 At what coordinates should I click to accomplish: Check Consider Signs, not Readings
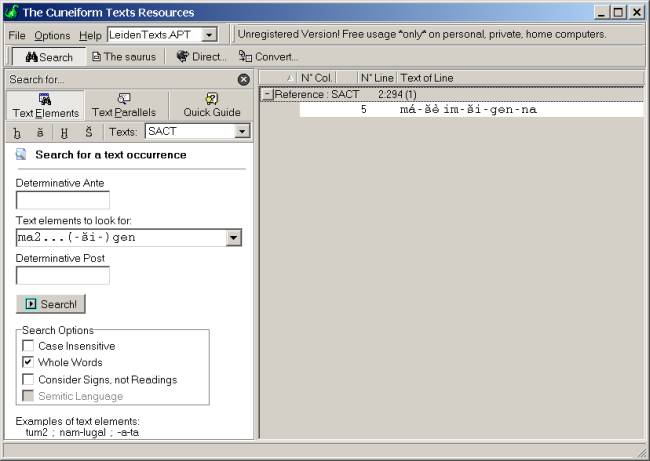28,380
